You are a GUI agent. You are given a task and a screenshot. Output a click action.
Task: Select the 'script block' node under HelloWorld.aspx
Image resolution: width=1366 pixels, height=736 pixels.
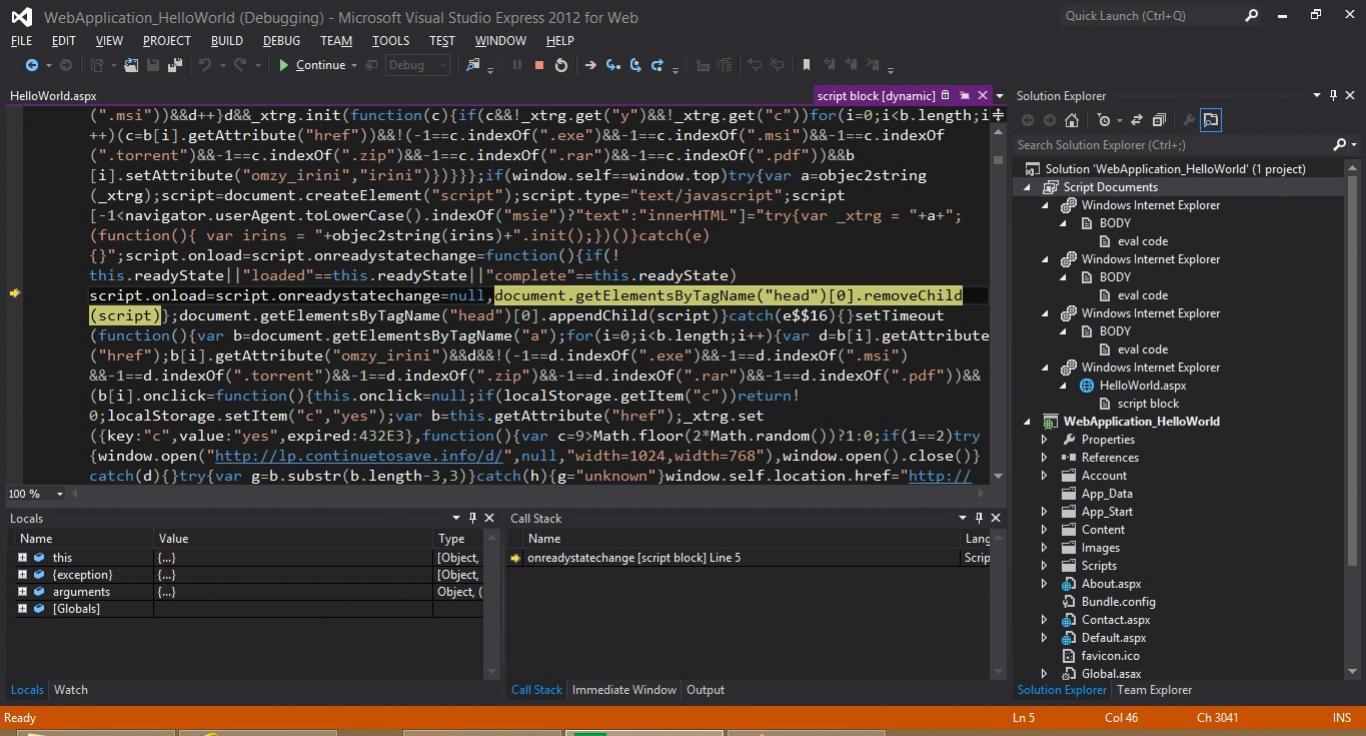(x=1148, y=404)
